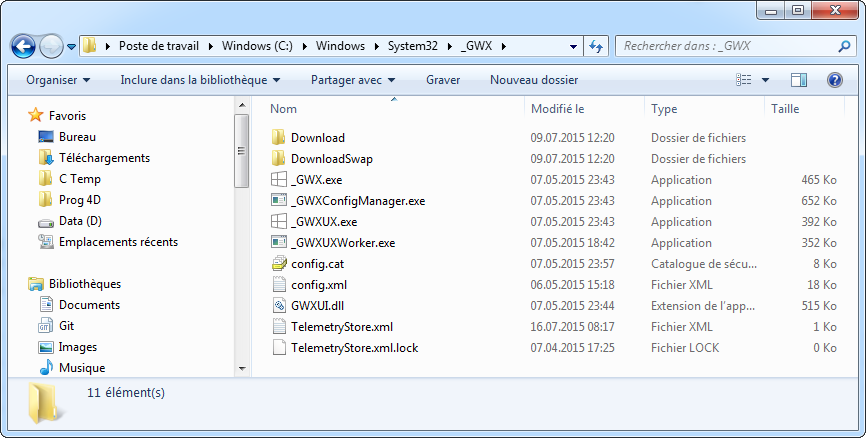Click the Nouveau dossier button
Image resolution: width=866 pixels, height=438 pixels.
coord(533,80)
